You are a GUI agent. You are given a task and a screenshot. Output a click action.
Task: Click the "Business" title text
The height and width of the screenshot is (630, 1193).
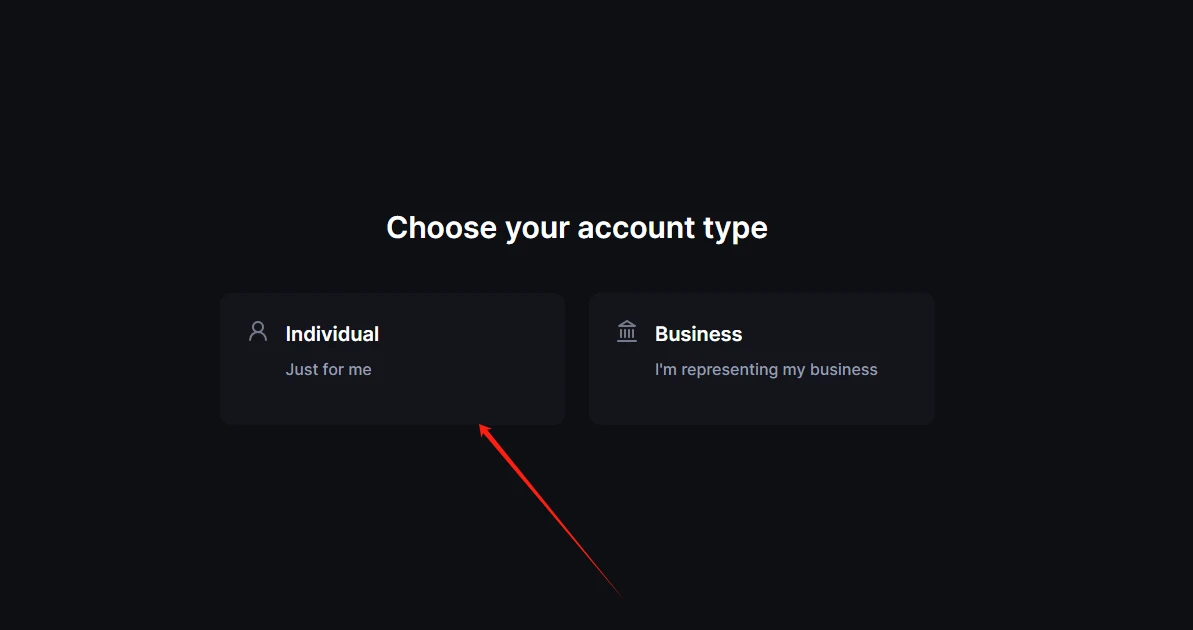[698, 334]
